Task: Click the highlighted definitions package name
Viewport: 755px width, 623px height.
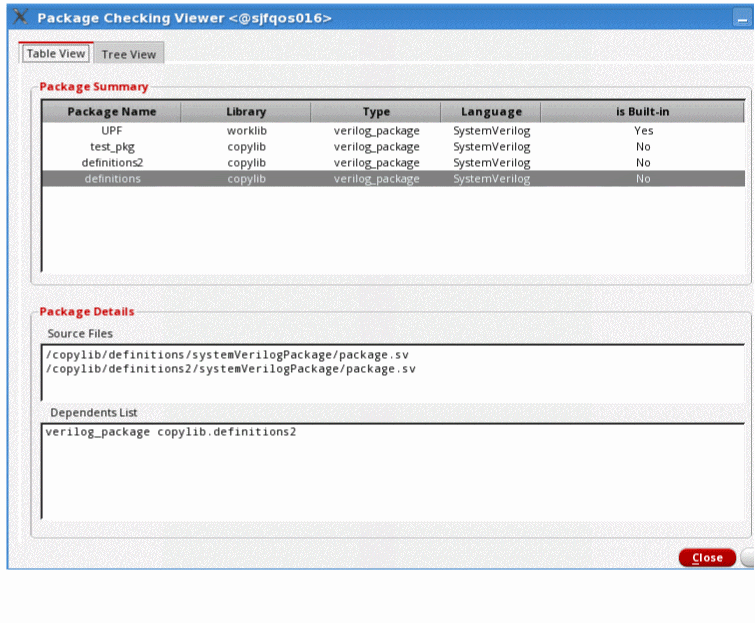Action: tap(111, 179)
